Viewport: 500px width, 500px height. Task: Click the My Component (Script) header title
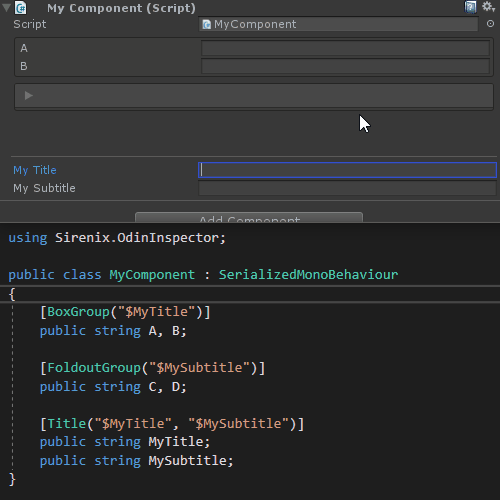coord(121,8)
